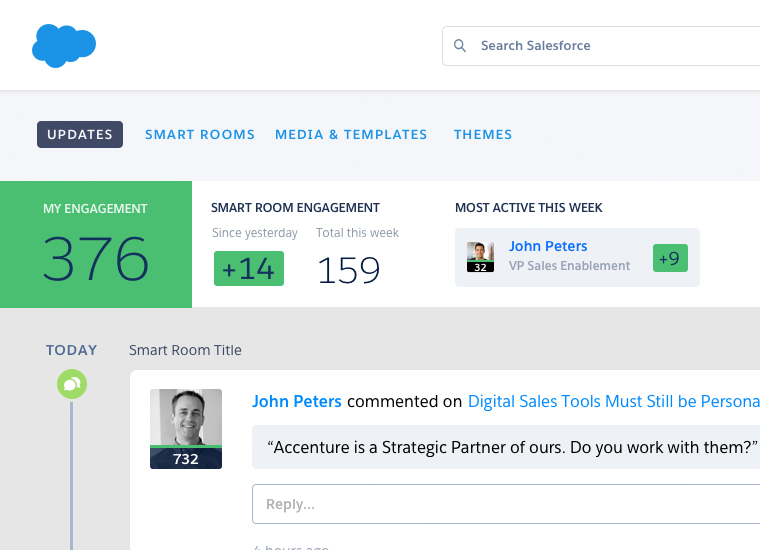760x550 pixels.
Task: Click the Accenture comment quote
Action: (x=506, y=447)
